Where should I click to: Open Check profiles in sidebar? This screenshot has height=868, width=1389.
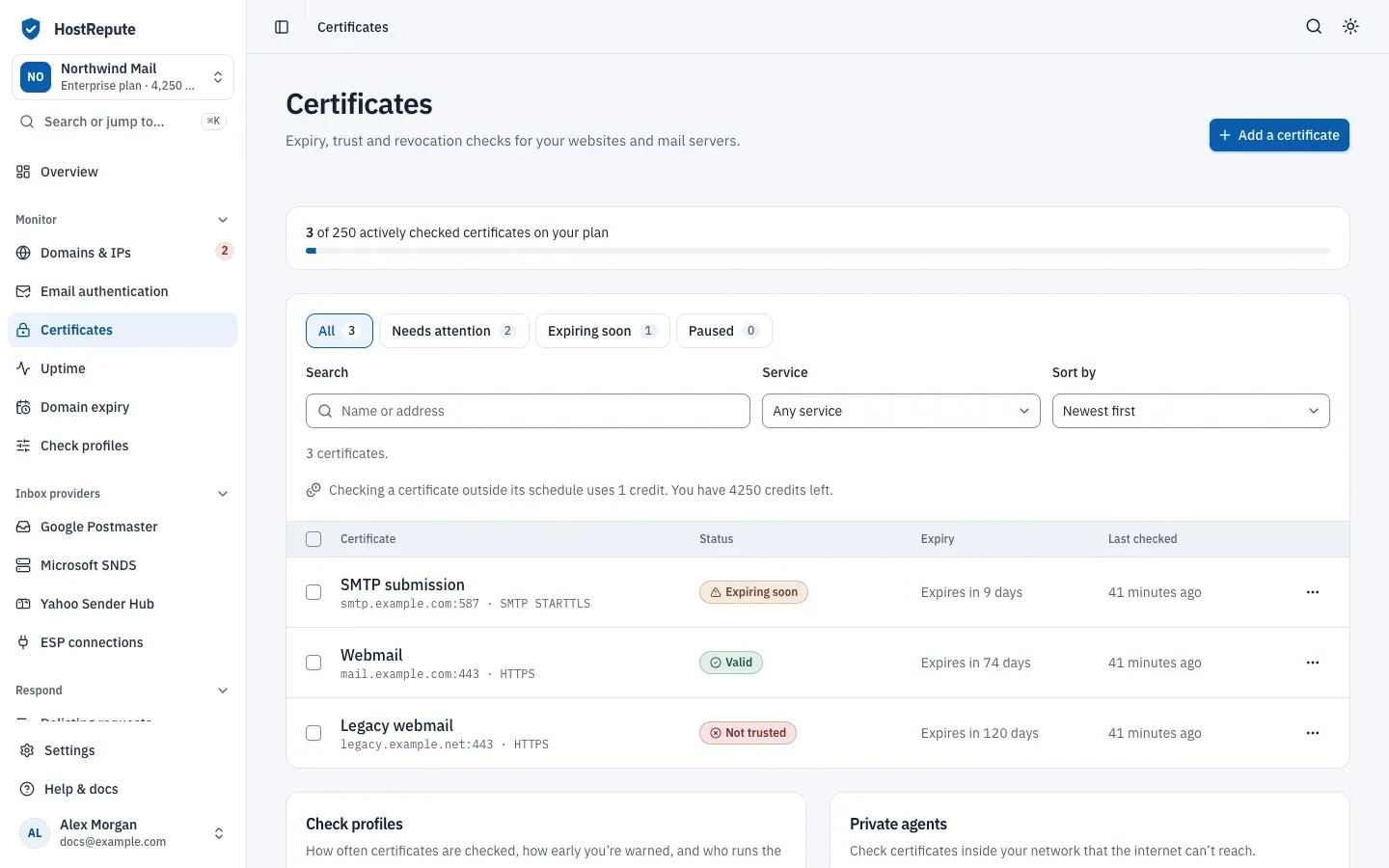click(123, 446)
